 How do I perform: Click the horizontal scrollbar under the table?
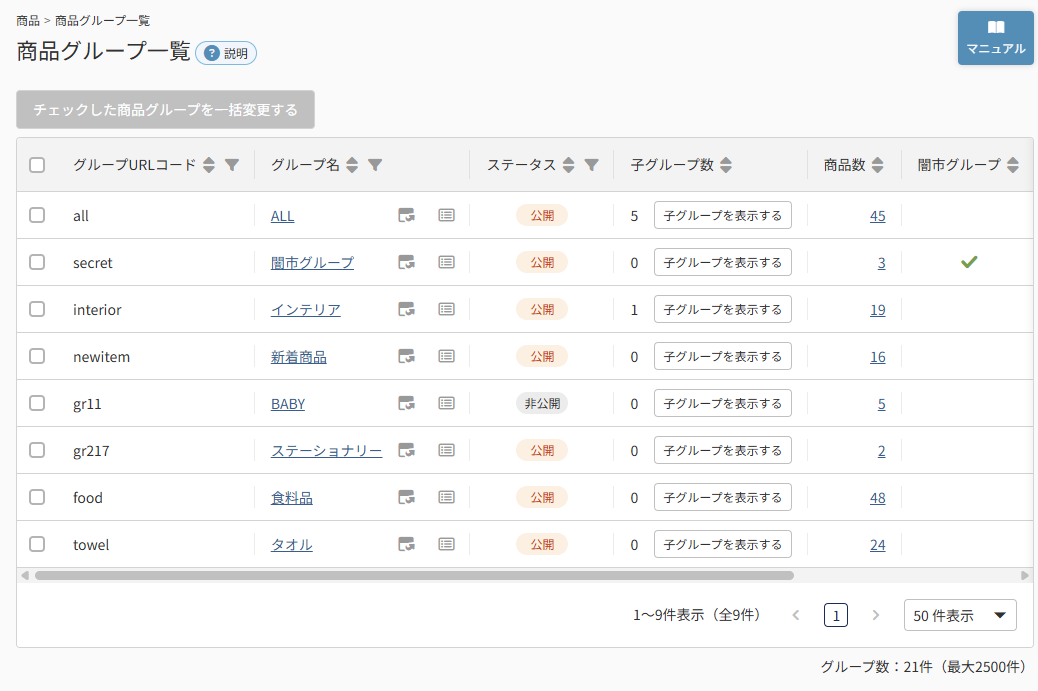[x=414, y=575]
